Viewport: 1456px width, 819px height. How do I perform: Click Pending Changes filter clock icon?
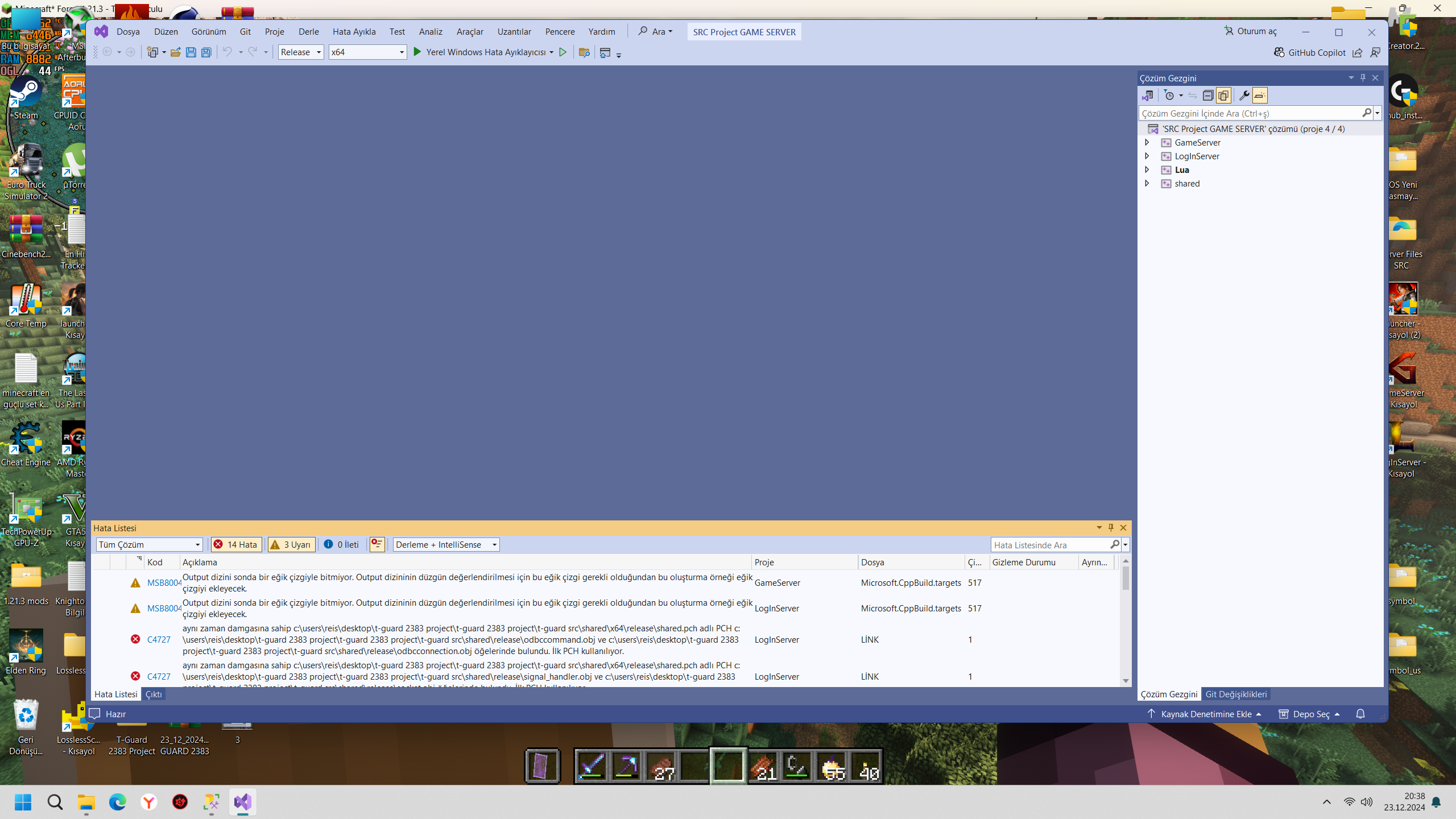tap(1169, 95)
